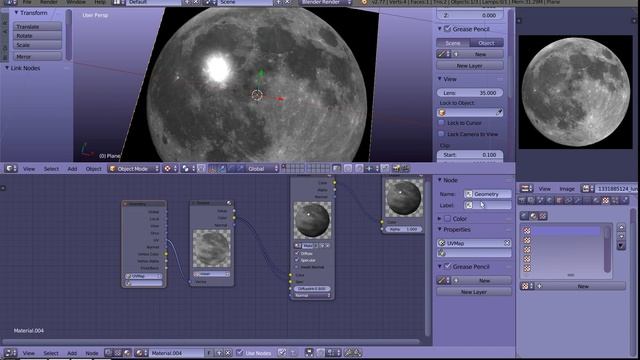Toggle the Color panel checkbox in node properties
Screen dimensions: 640x360
[x=447, y=218]
